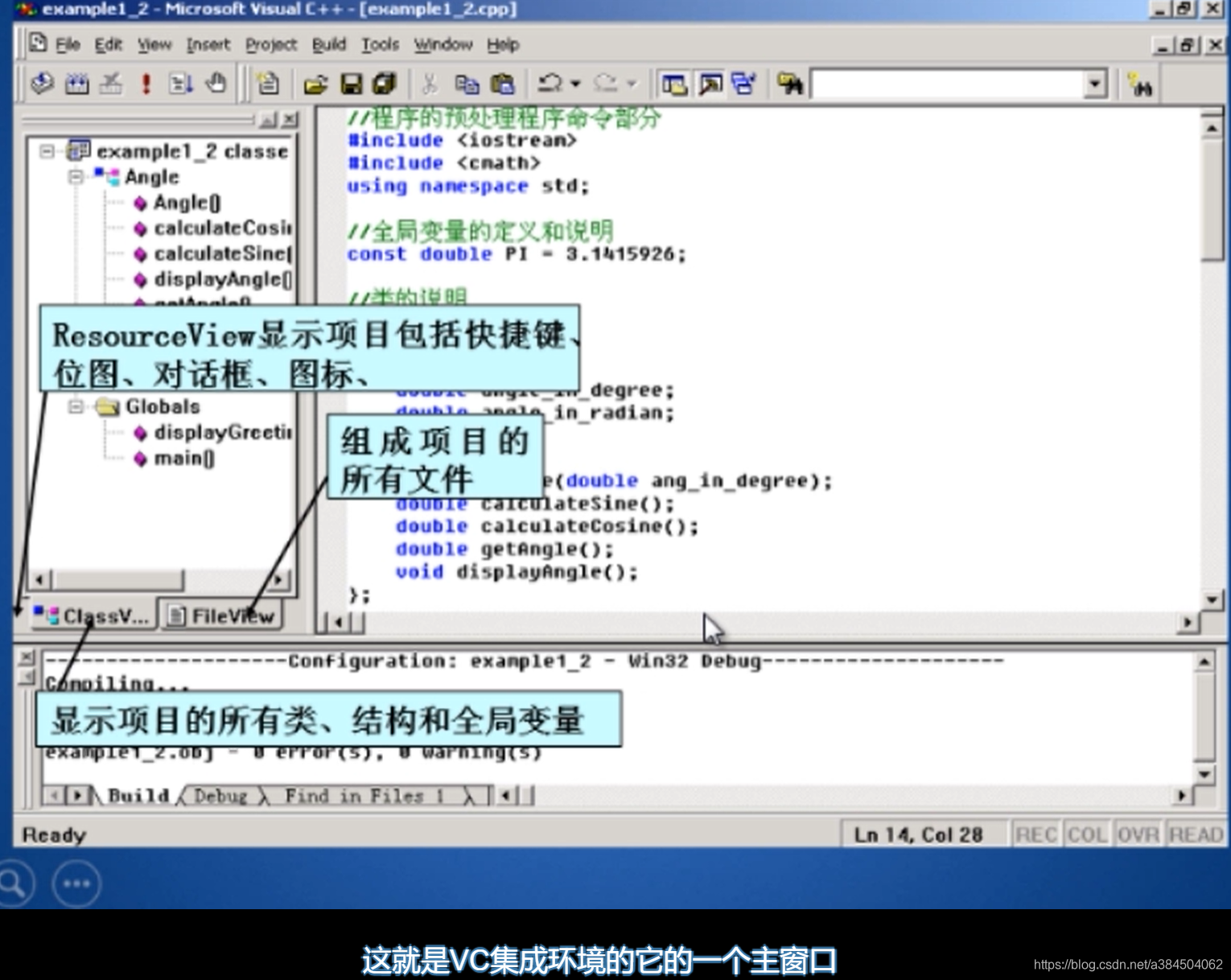Toggle breakpoint with the hand icon

[x=216, y=83]
